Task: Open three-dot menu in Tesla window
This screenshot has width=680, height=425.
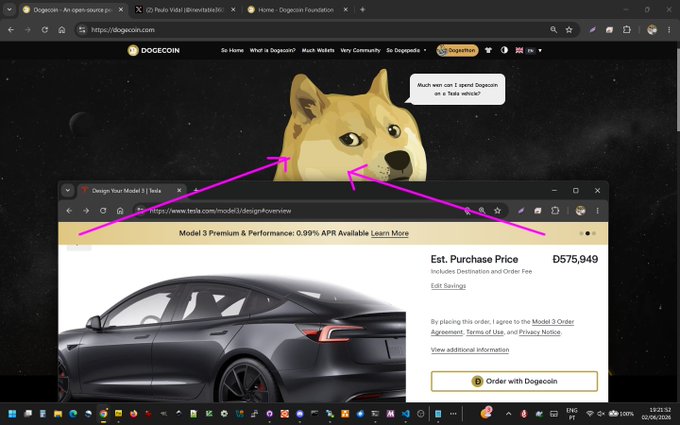Action: (x=597, y=211)
